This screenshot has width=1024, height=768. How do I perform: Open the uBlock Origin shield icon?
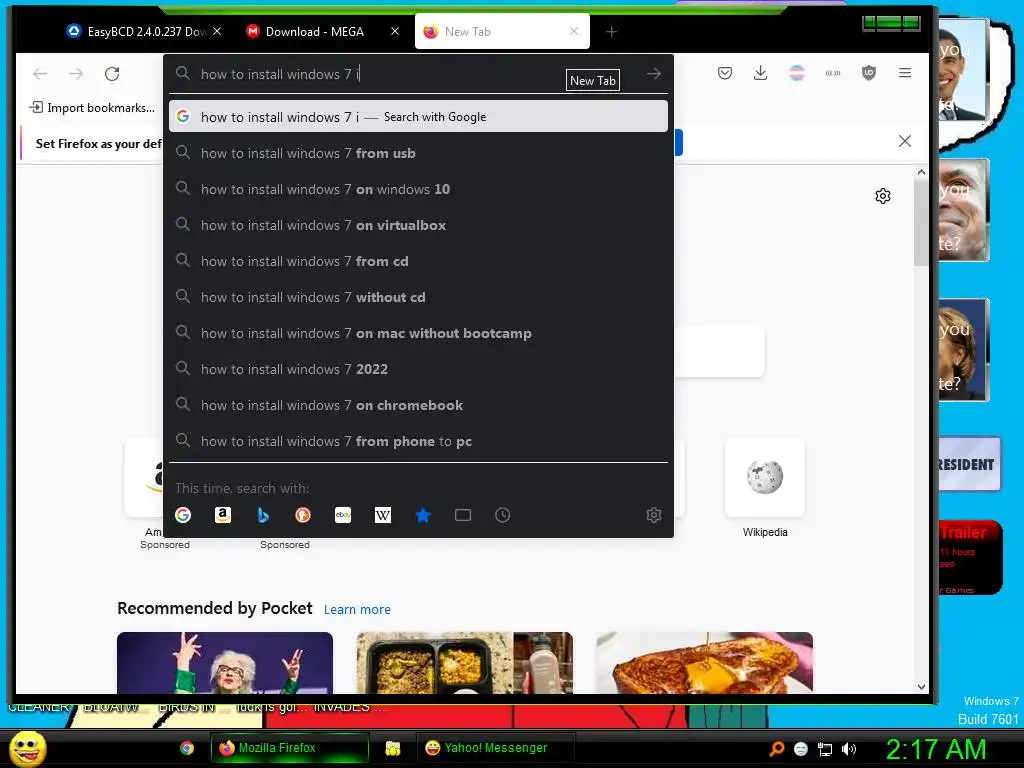[x=869, y=73]
